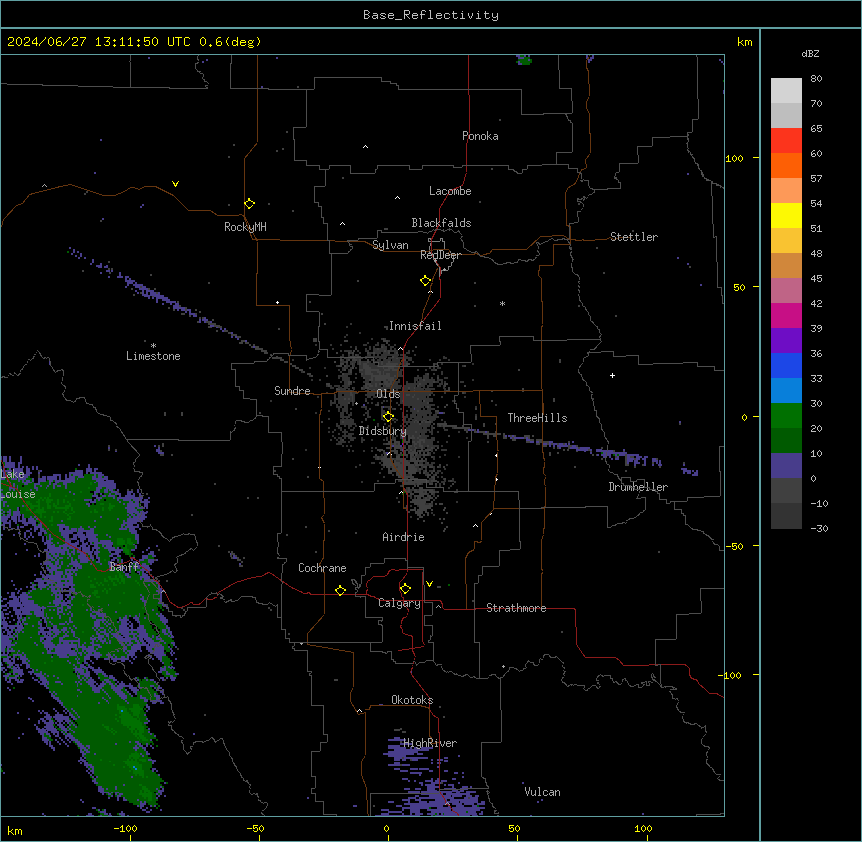The height and width of the screenshot is (842, 862).
Task: Click the dBZ legend heading
Action: coord(810,53)
